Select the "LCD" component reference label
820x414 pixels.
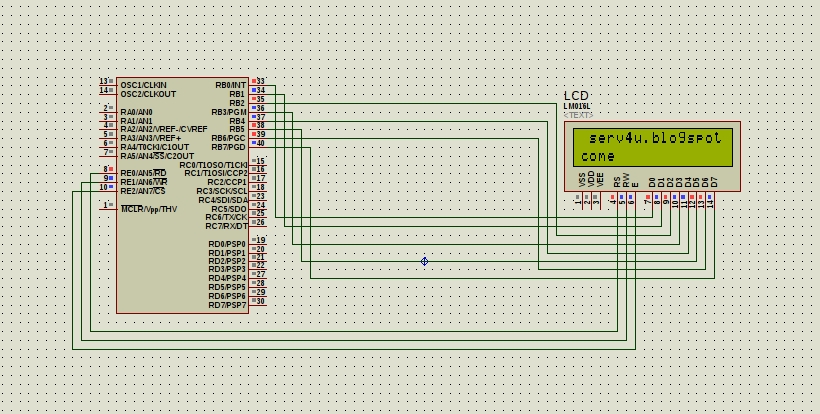pos(576,96)
